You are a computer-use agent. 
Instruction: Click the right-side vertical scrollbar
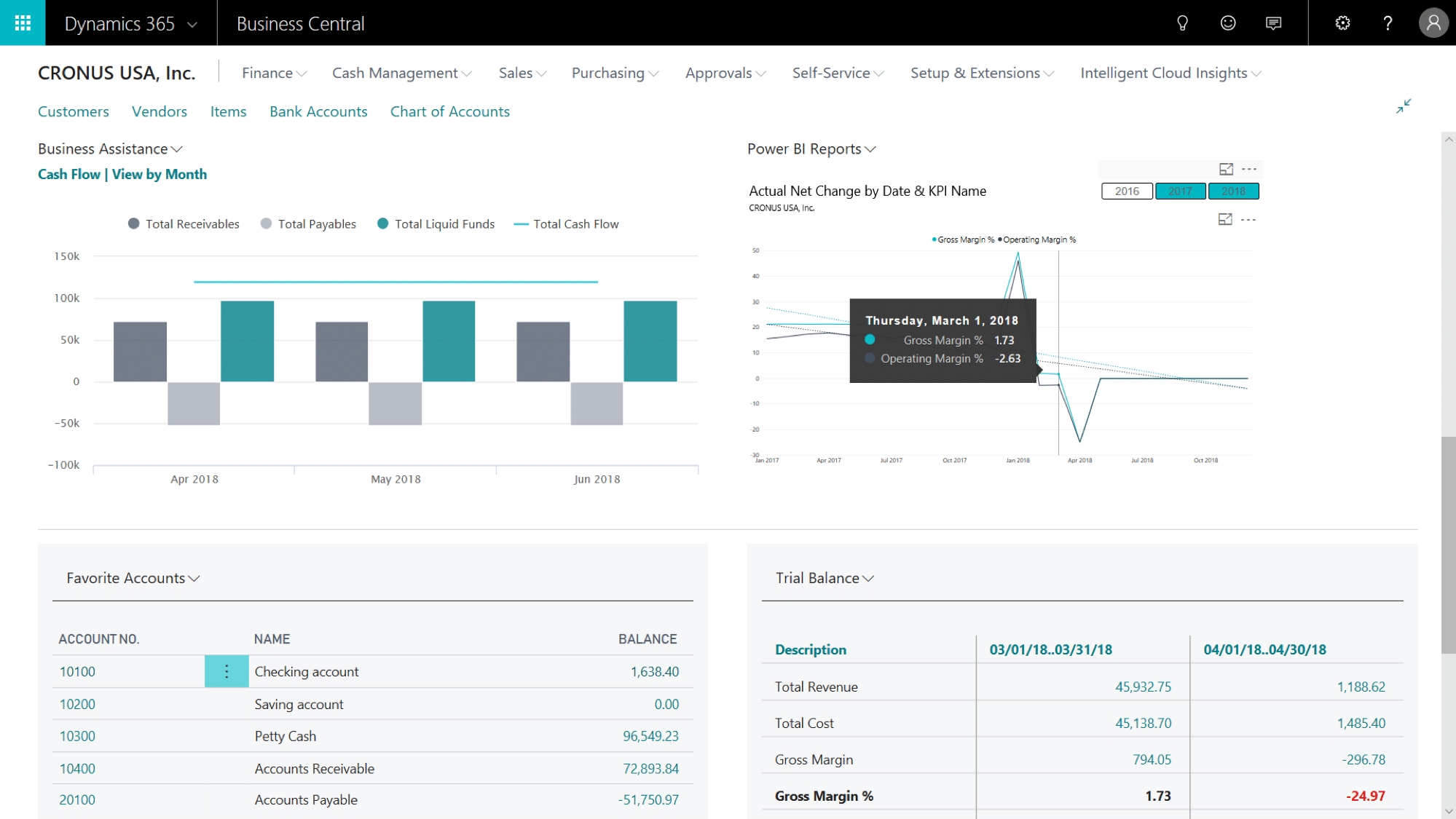[x=1447, y=510]
